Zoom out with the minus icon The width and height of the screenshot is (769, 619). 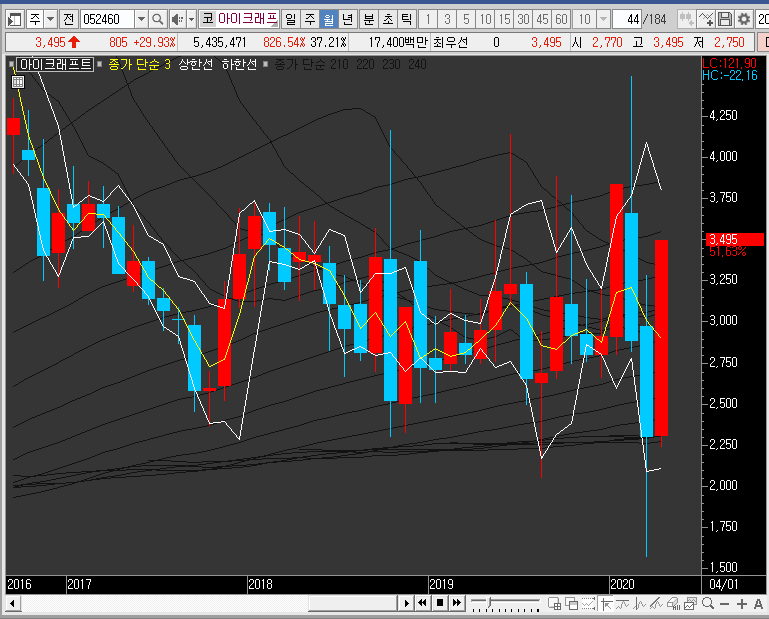[x=725, y=604]
